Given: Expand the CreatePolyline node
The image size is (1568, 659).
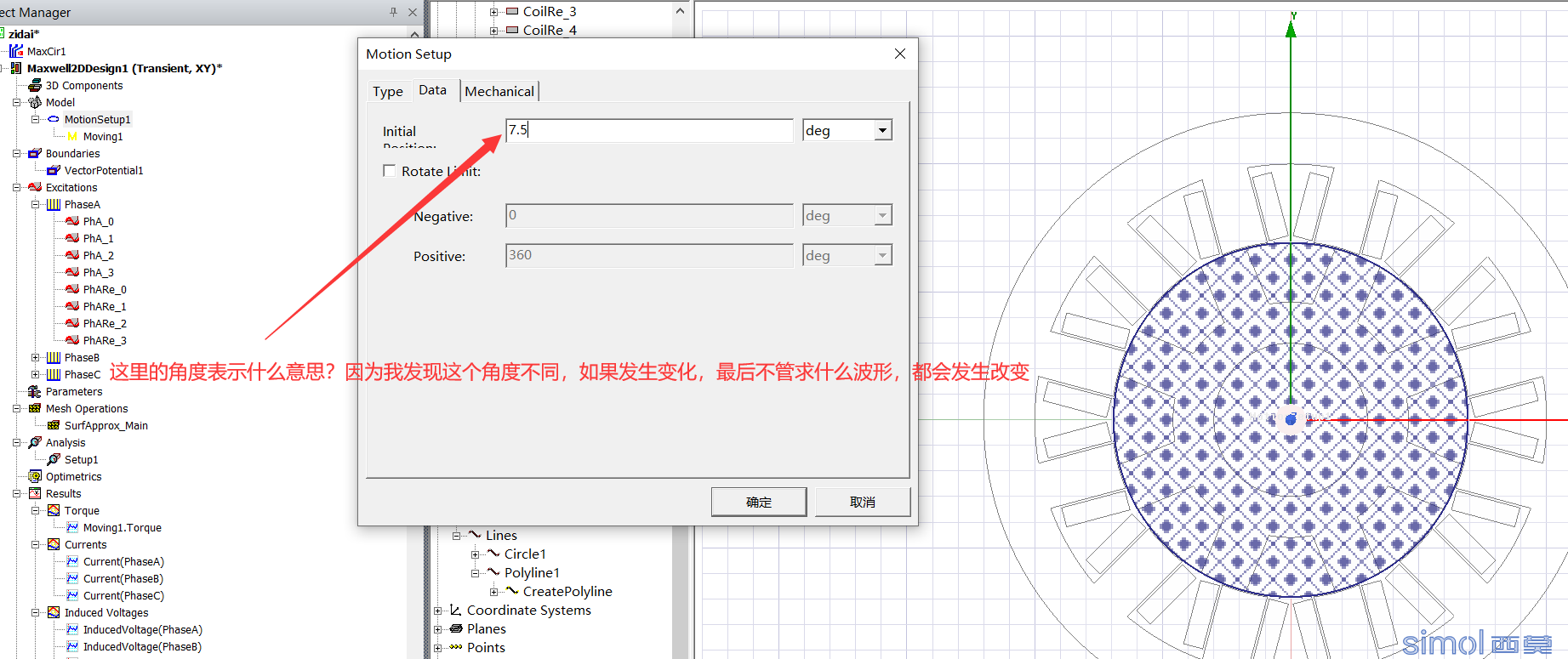Looking at the screenshot, I should pos(493,592).
